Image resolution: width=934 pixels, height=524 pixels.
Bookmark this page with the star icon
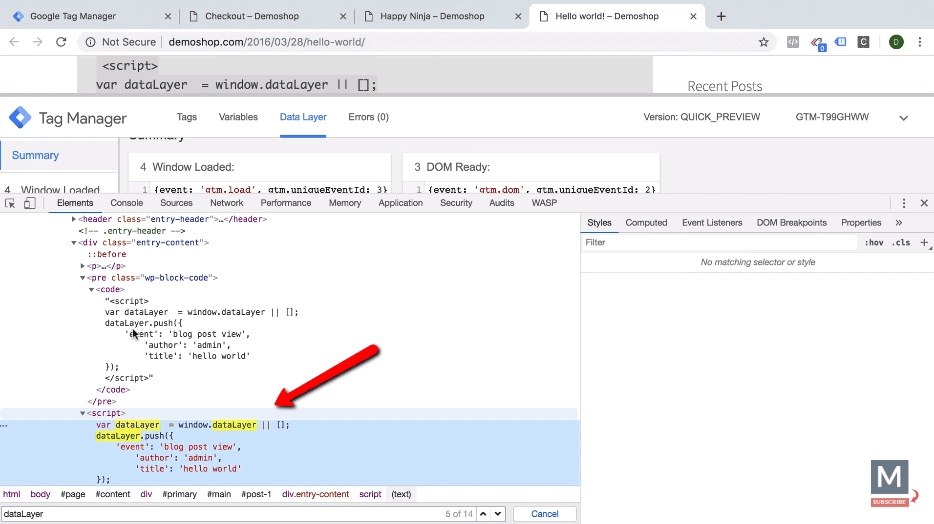[x=764, y=42]
